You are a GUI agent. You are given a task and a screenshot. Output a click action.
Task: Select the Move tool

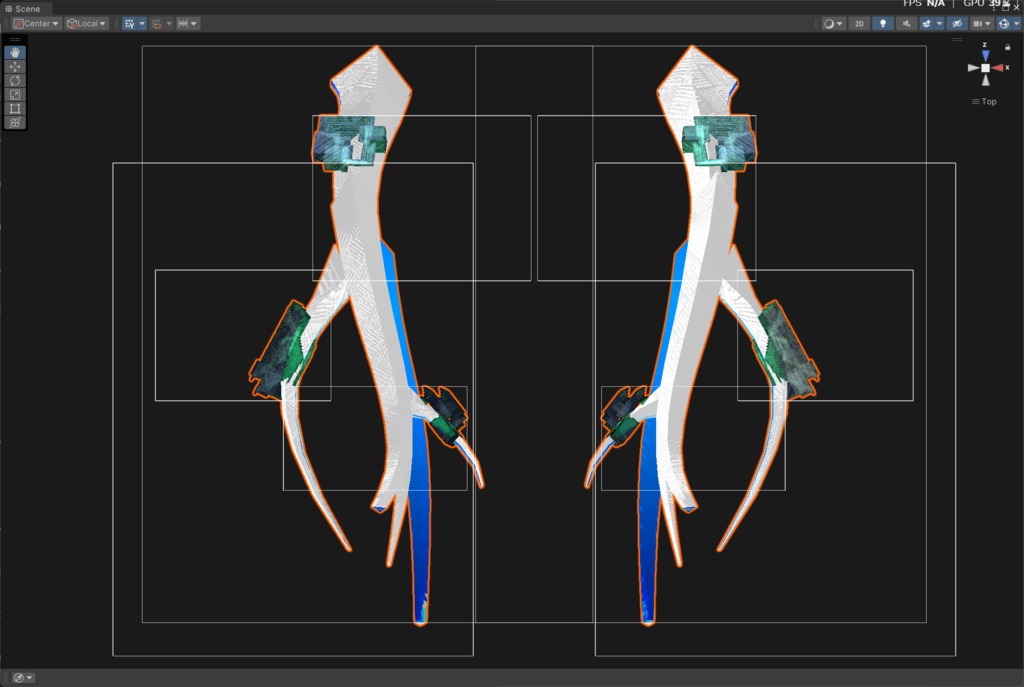coord(15,67)
